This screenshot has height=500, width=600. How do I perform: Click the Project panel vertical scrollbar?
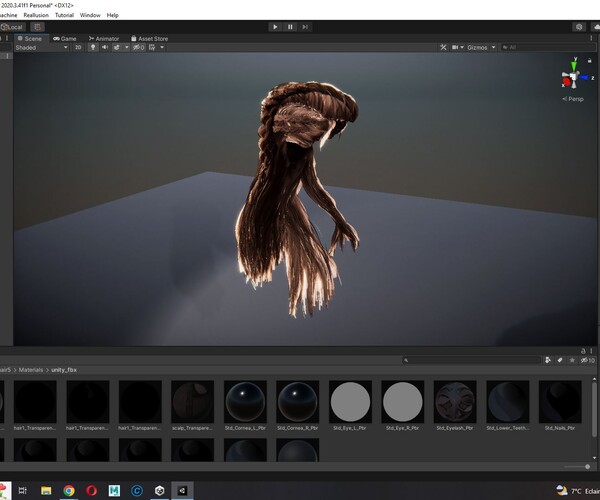594,409
